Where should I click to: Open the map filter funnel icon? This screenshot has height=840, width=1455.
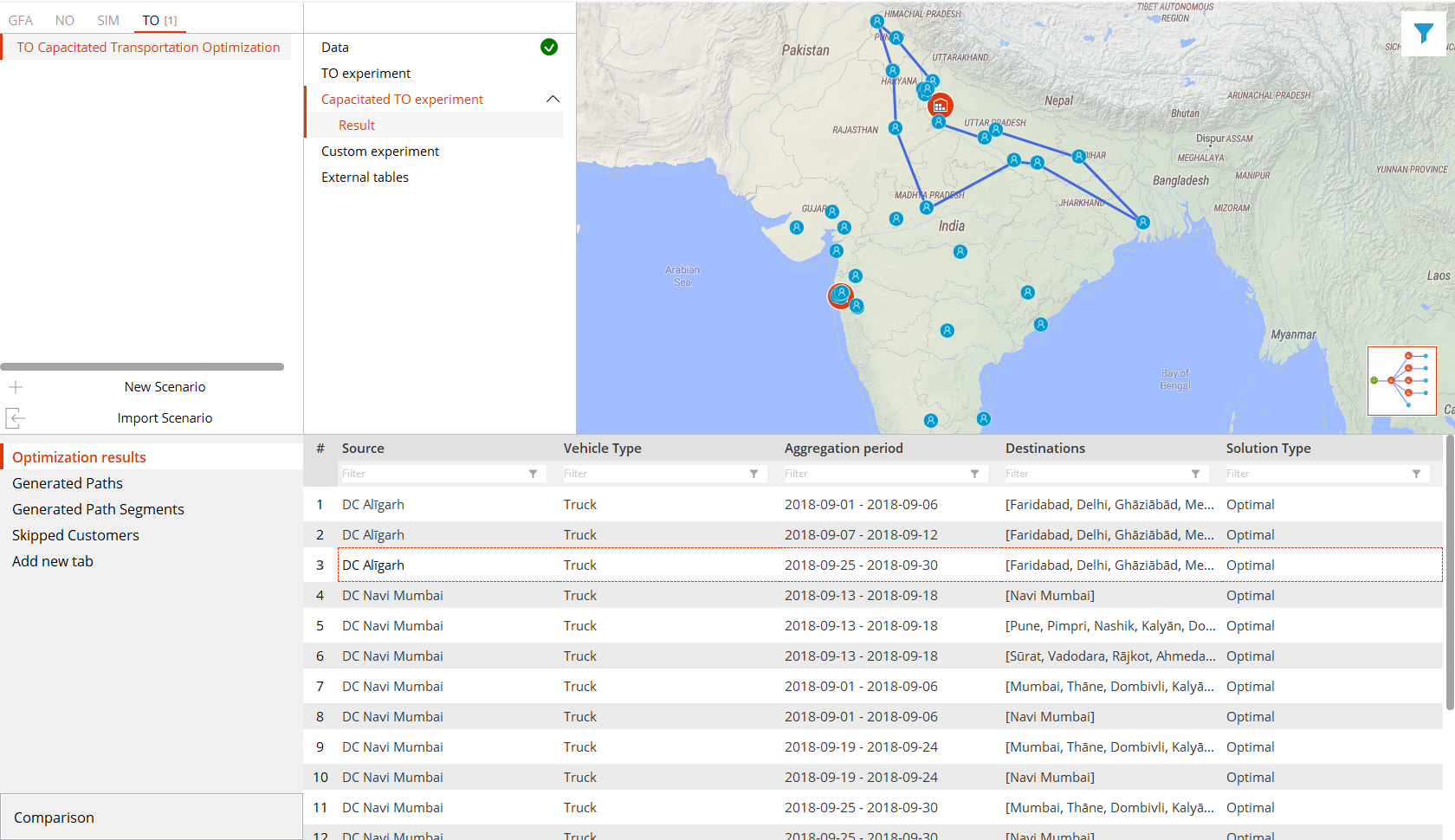click(x=1423, y=34)
